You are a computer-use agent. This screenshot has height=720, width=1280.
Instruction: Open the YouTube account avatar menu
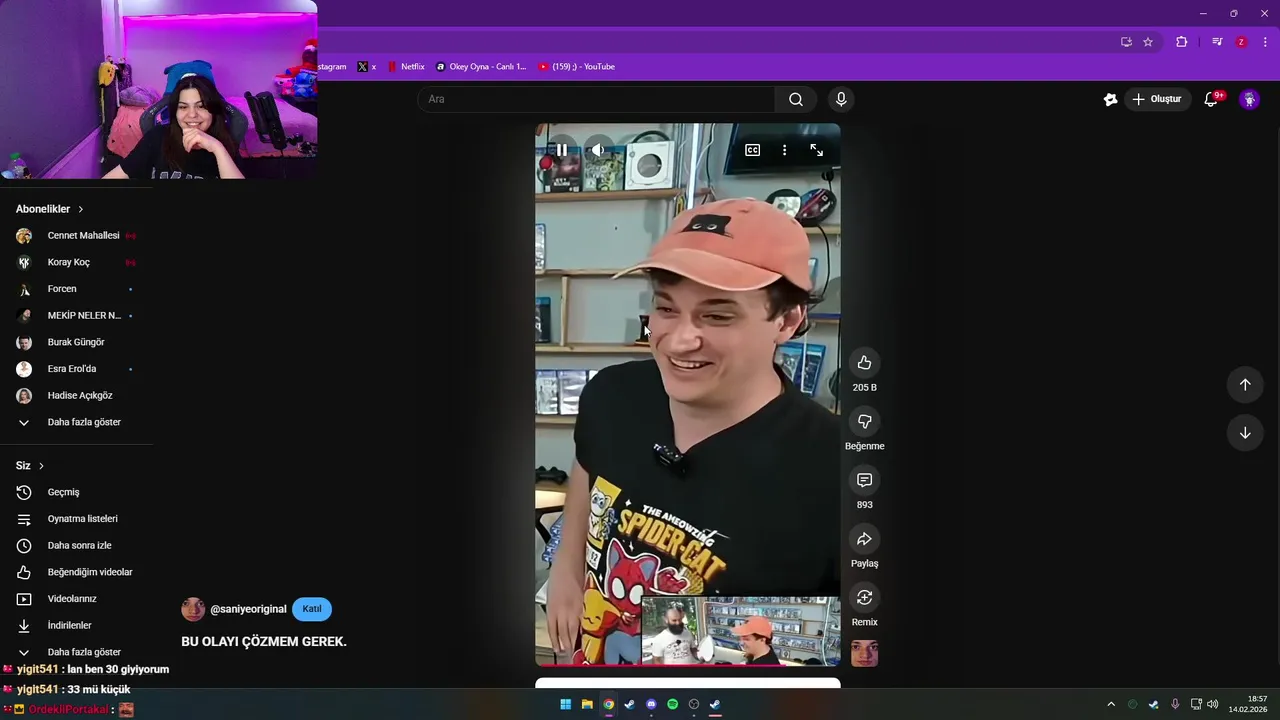(1249, 99)
